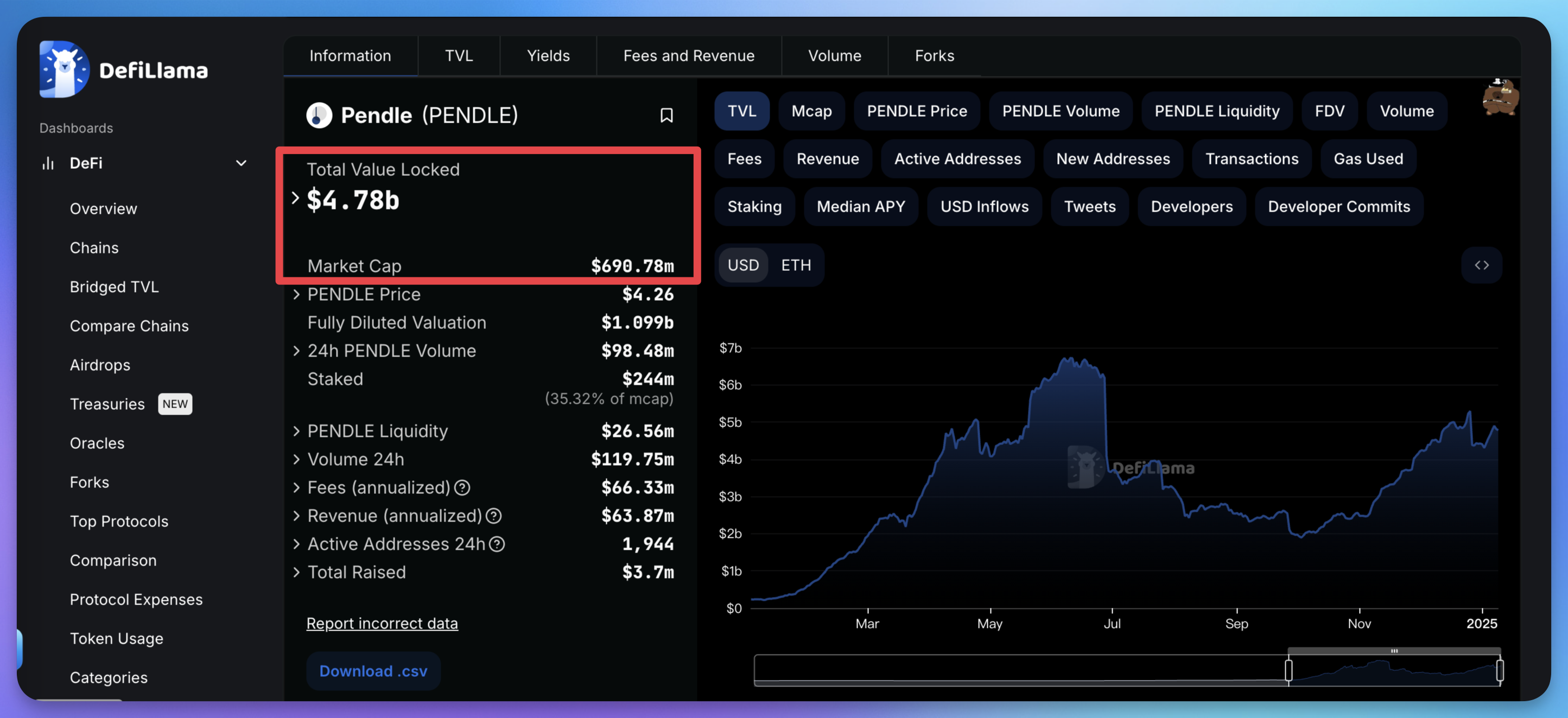Expand the Active Addresses 24h row

pyautogui.click(x=296, y=544)
